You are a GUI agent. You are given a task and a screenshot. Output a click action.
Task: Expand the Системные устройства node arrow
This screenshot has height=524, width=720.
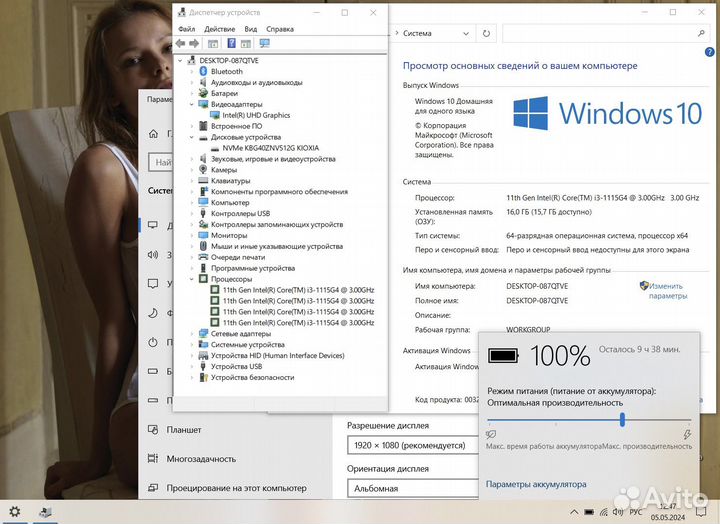pyautogui.click(x=192, y=344)
